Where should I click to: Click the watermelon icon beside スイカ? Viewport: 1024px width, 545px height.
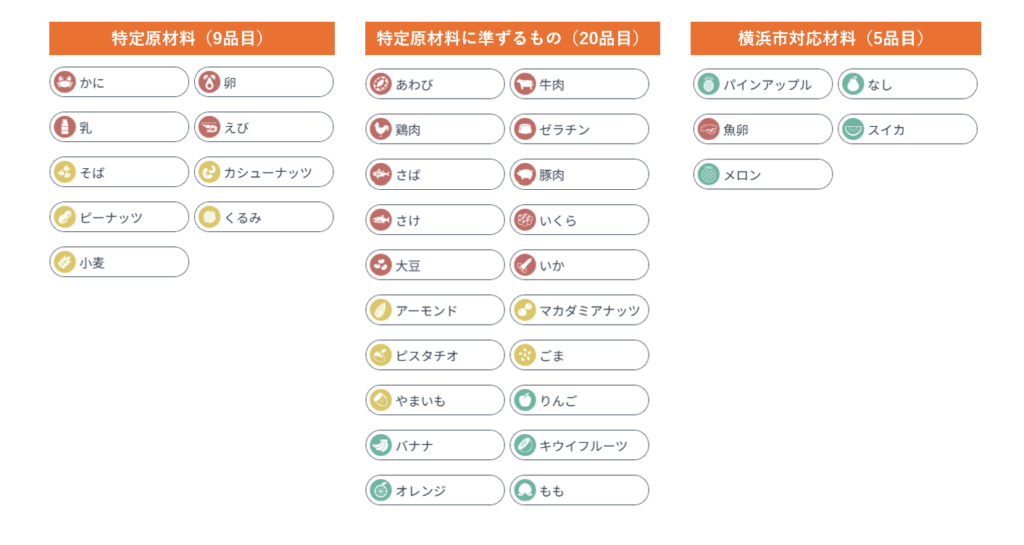click(852, 129)
